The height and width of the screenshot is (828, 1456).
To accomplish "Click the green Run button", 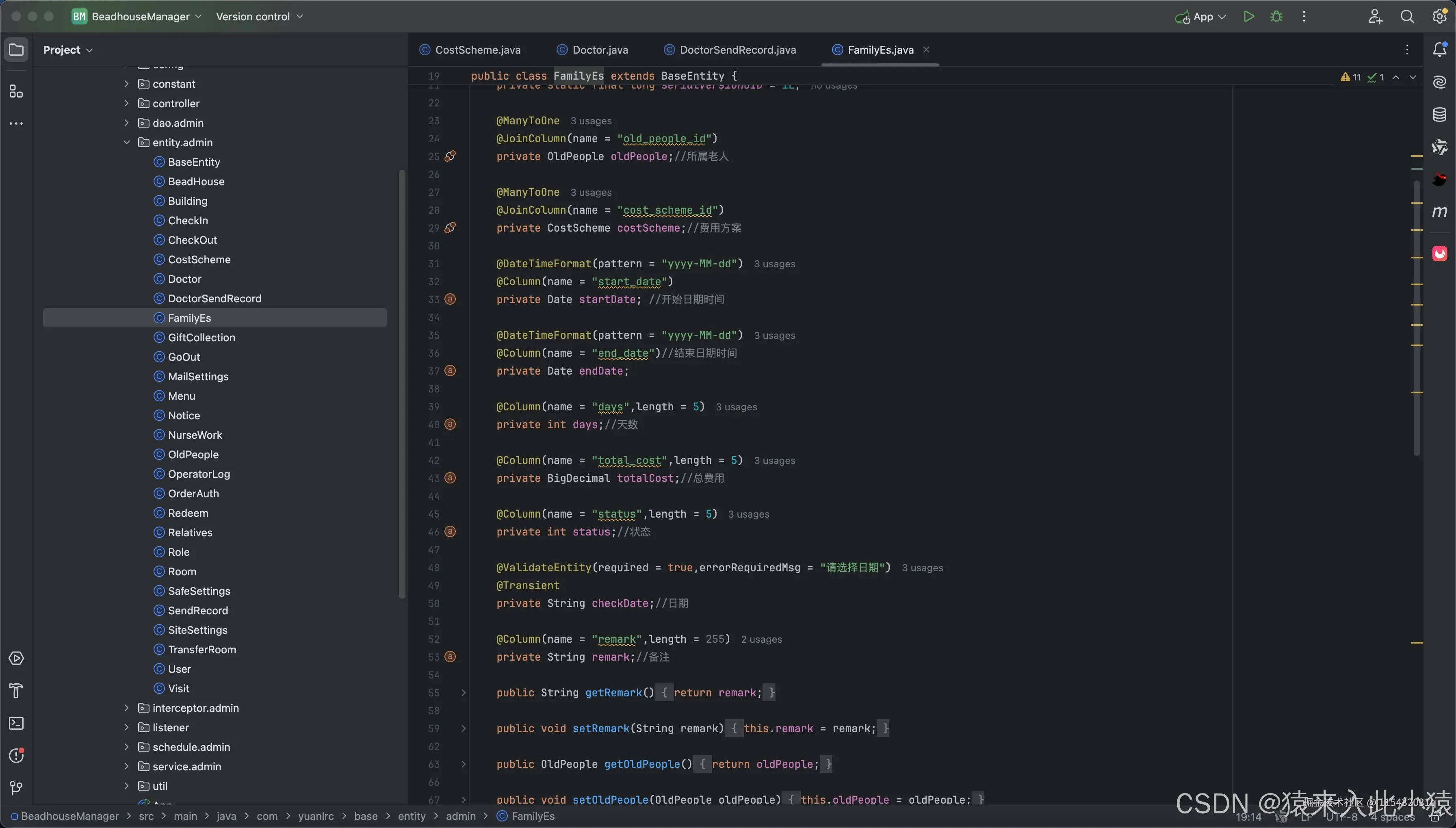I will (1248, 17).
